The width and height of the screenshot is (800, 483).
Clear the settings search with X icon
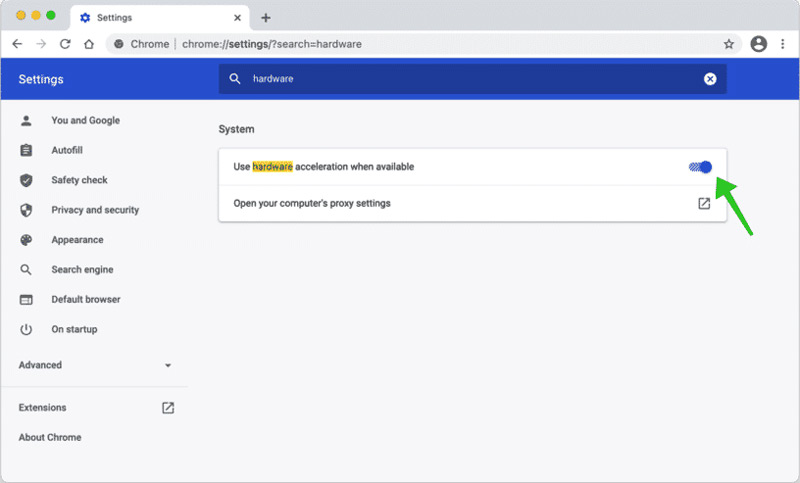(710, 79)
